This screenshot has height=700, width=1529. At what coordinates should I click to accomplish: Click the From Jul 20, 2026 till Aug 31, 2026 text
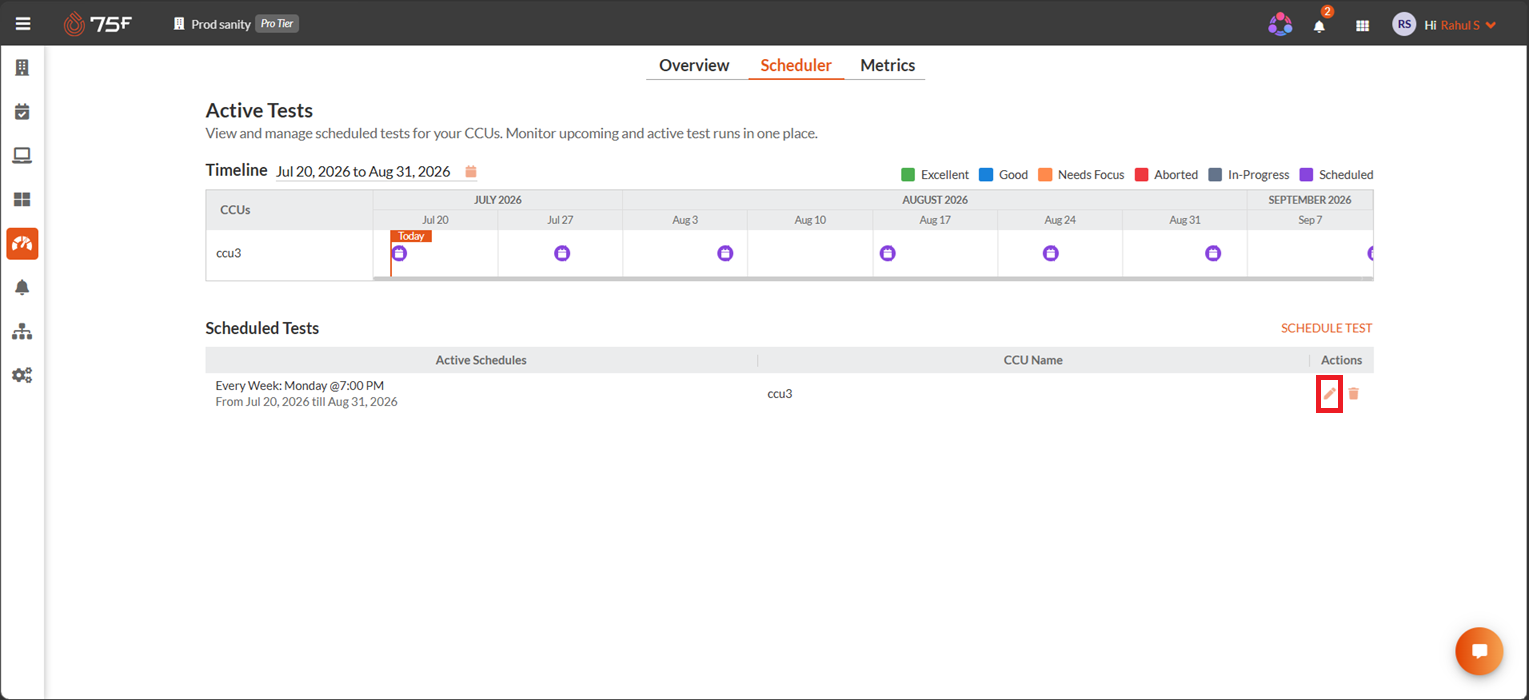point(306,402)
